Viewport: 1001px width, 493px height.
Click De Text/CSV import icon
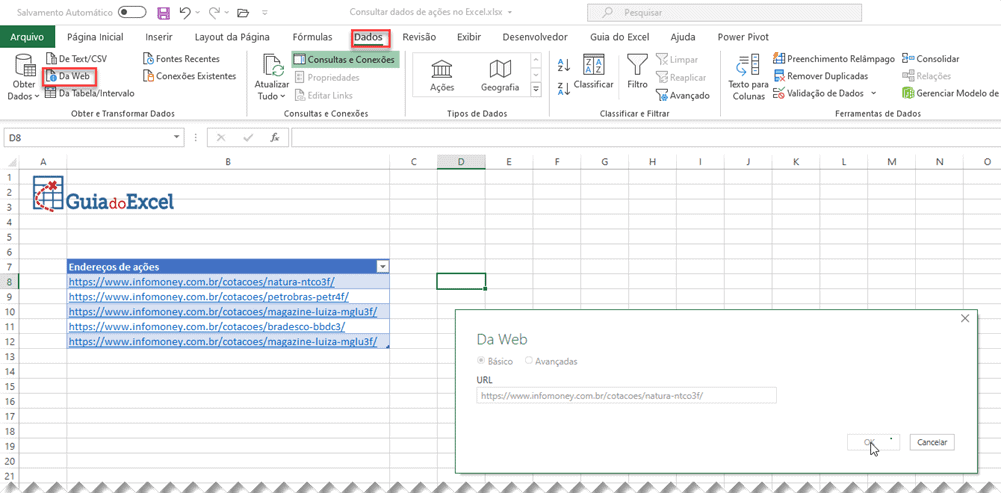pyautogui.click(x=51, y=59)
